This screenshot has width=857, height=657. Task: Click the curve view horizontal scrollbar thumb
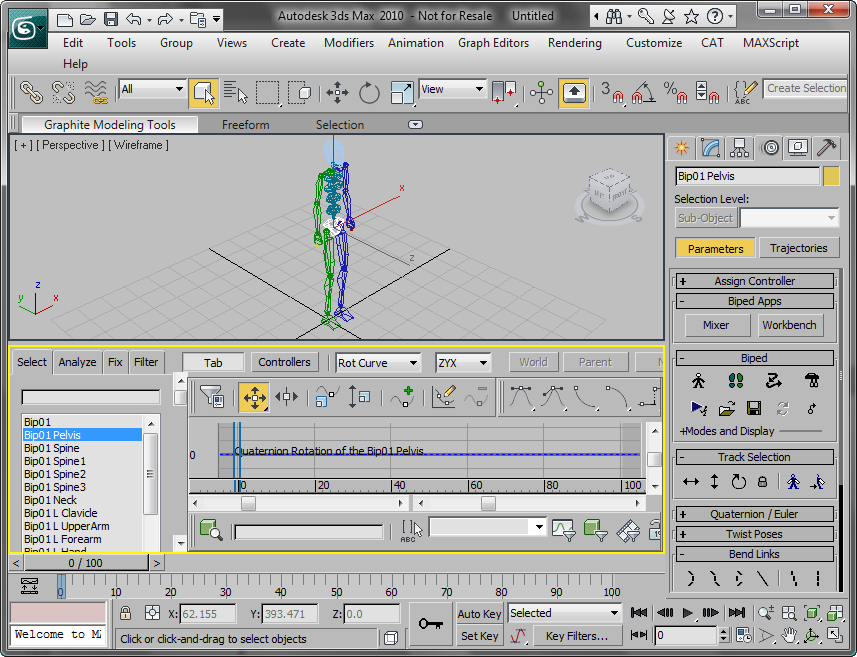tap(488, 503)
